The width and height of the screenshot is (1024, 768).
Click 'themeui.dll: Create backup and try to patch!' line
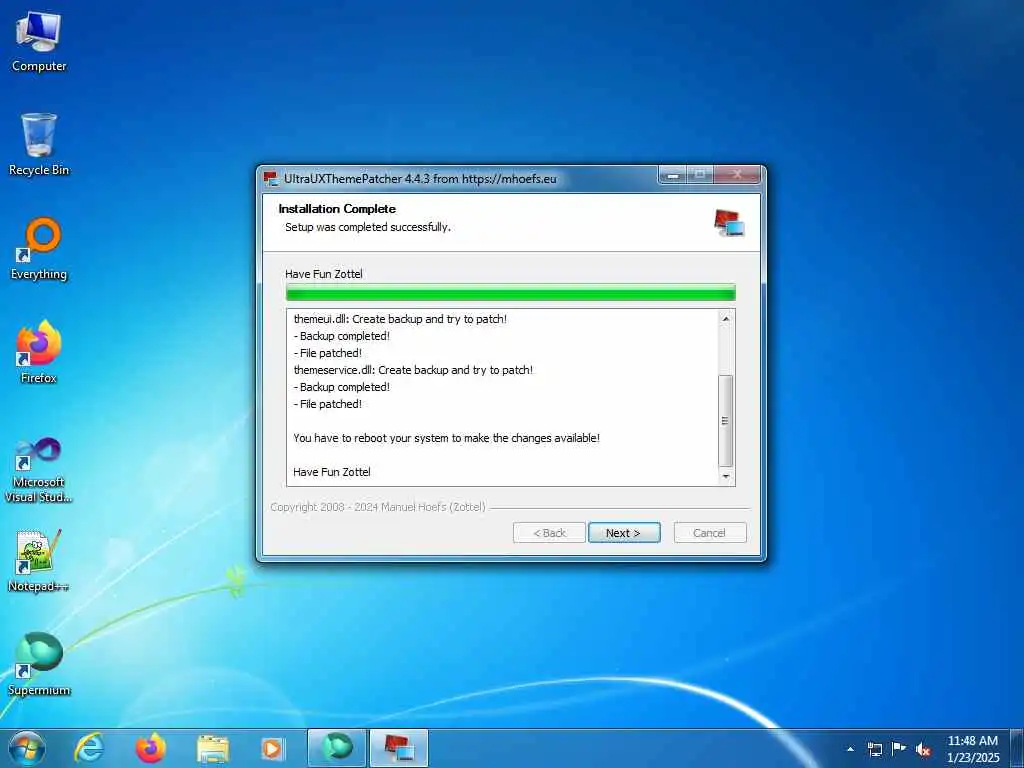click(x=400, y=319)
